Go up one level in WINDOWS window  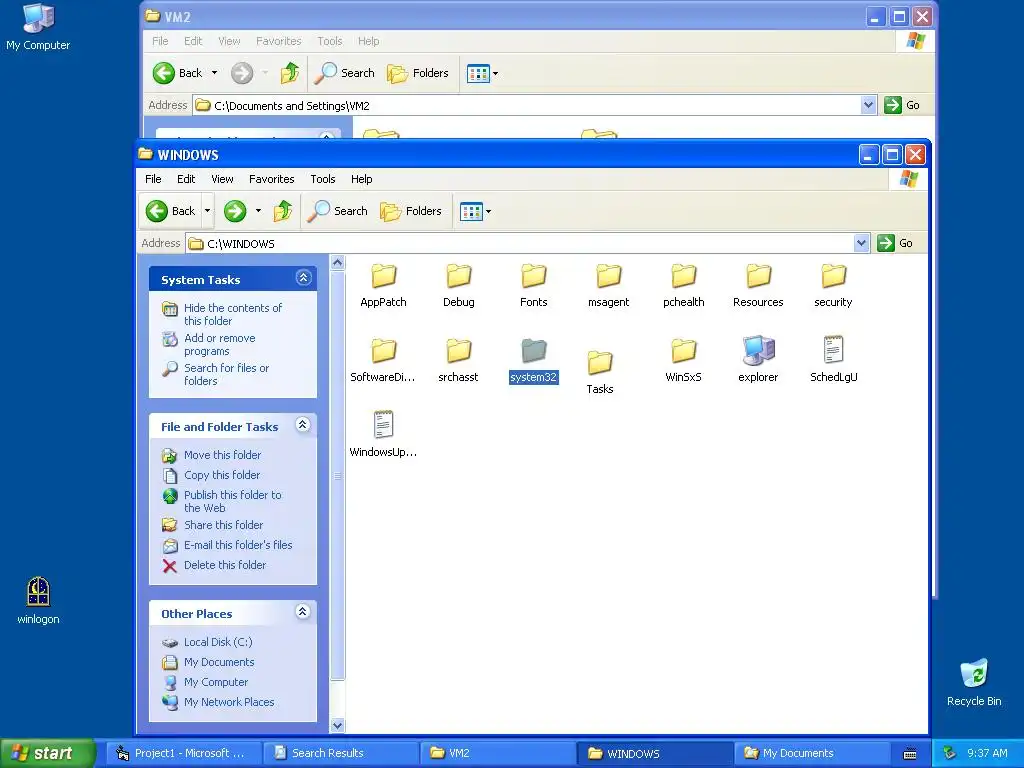pos(283,211)
